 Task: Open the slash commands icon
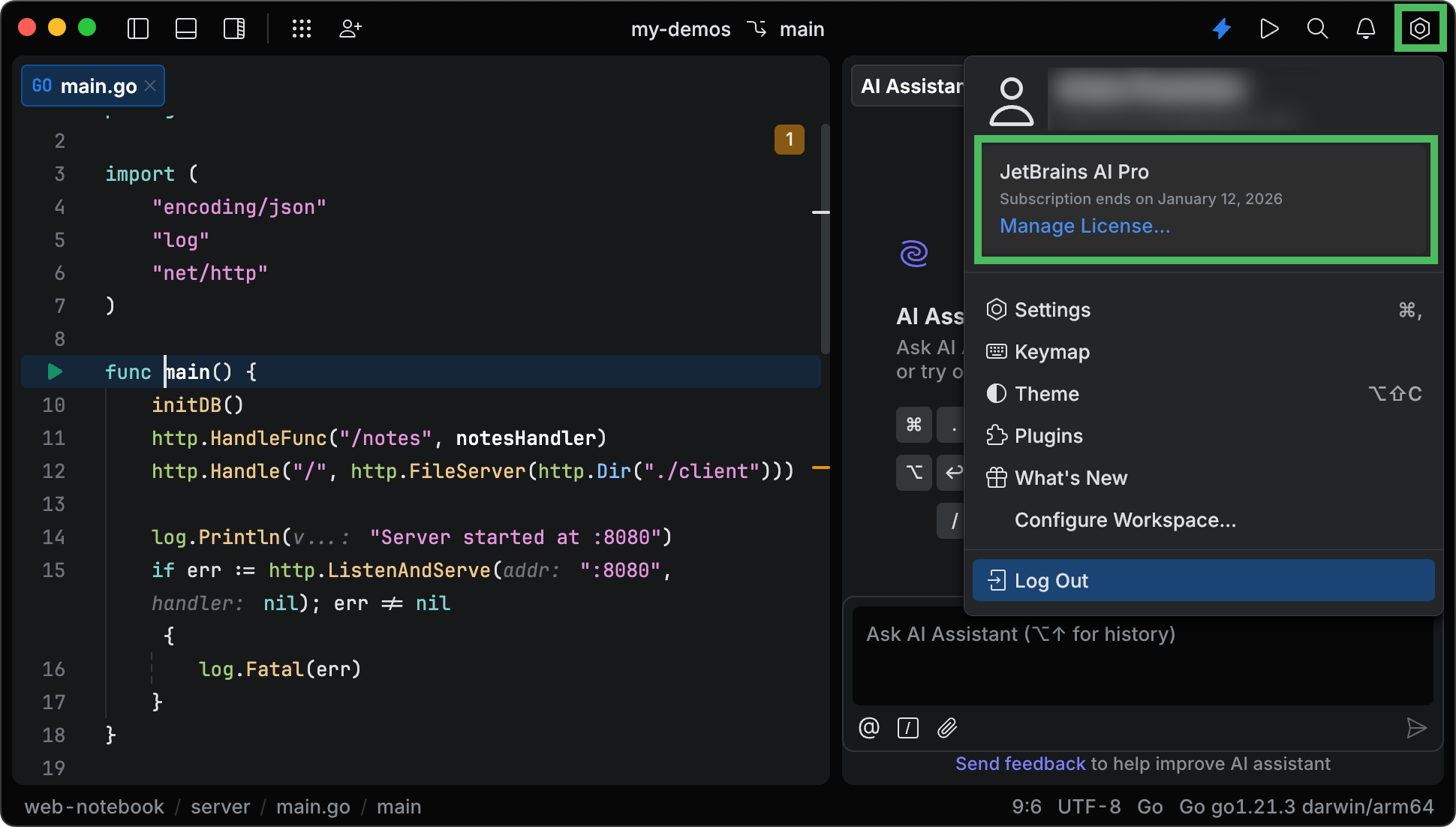[x=907, y=727]
